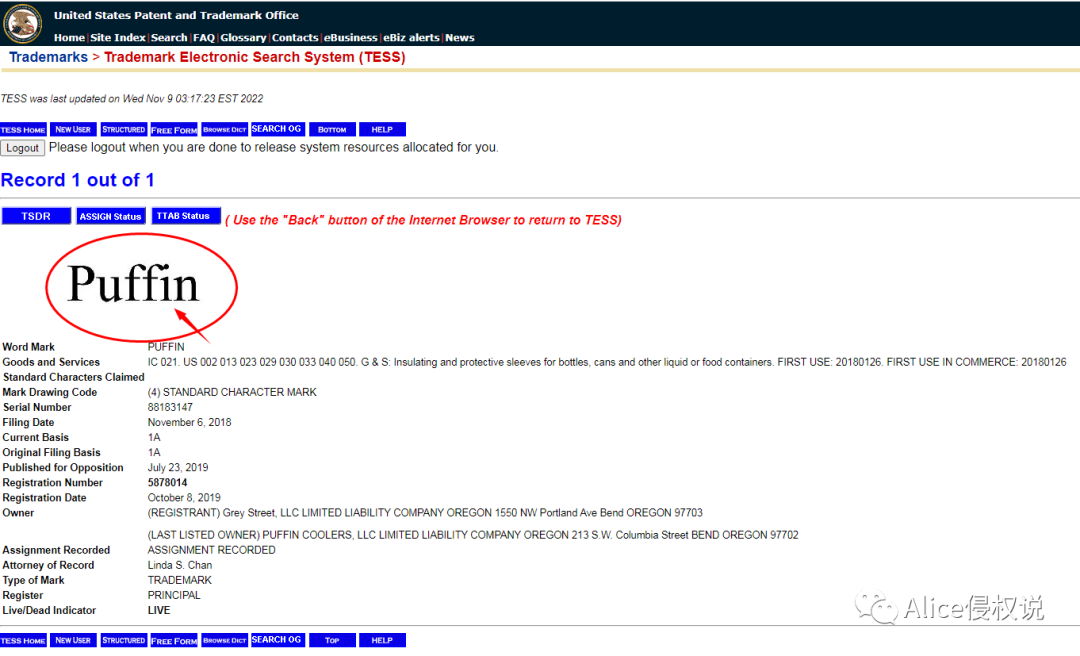1080x656 pixels.
Task: Click the Logout button
Action: [23, 148]
